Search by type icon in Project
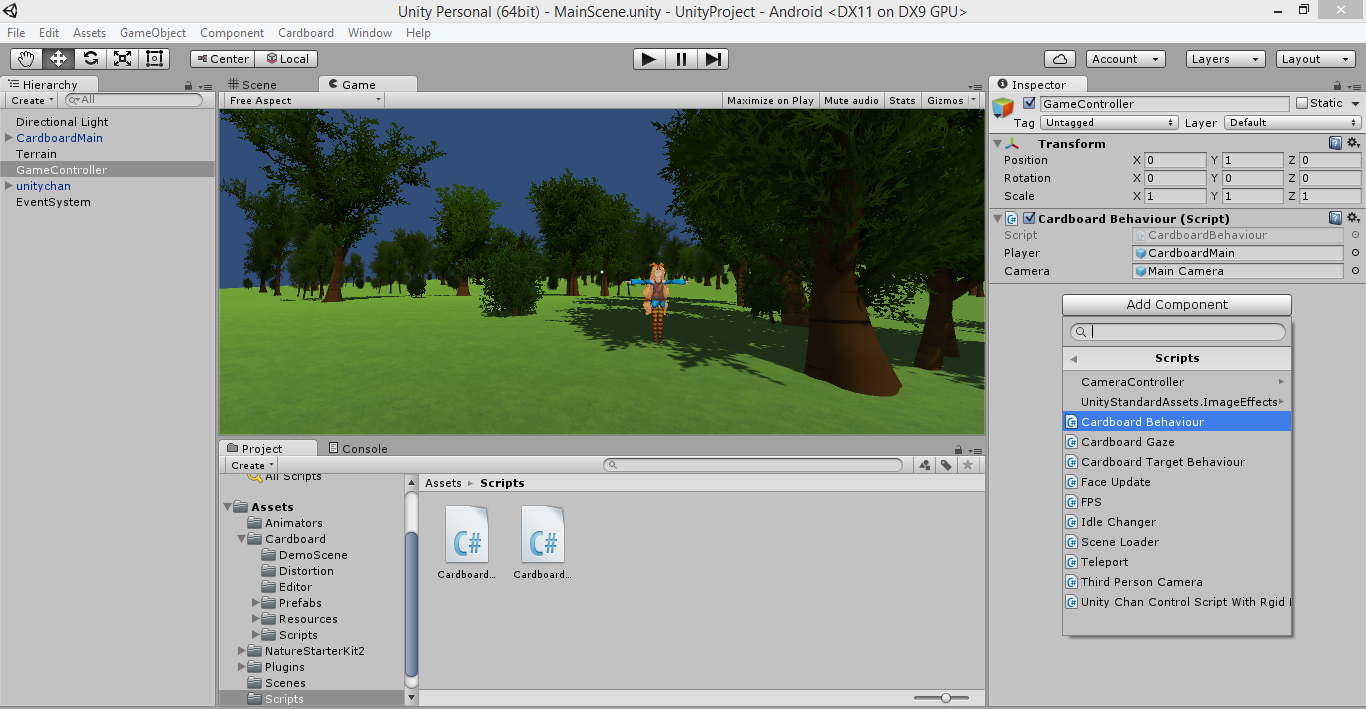1366x709 pixels. coord(925,465)
